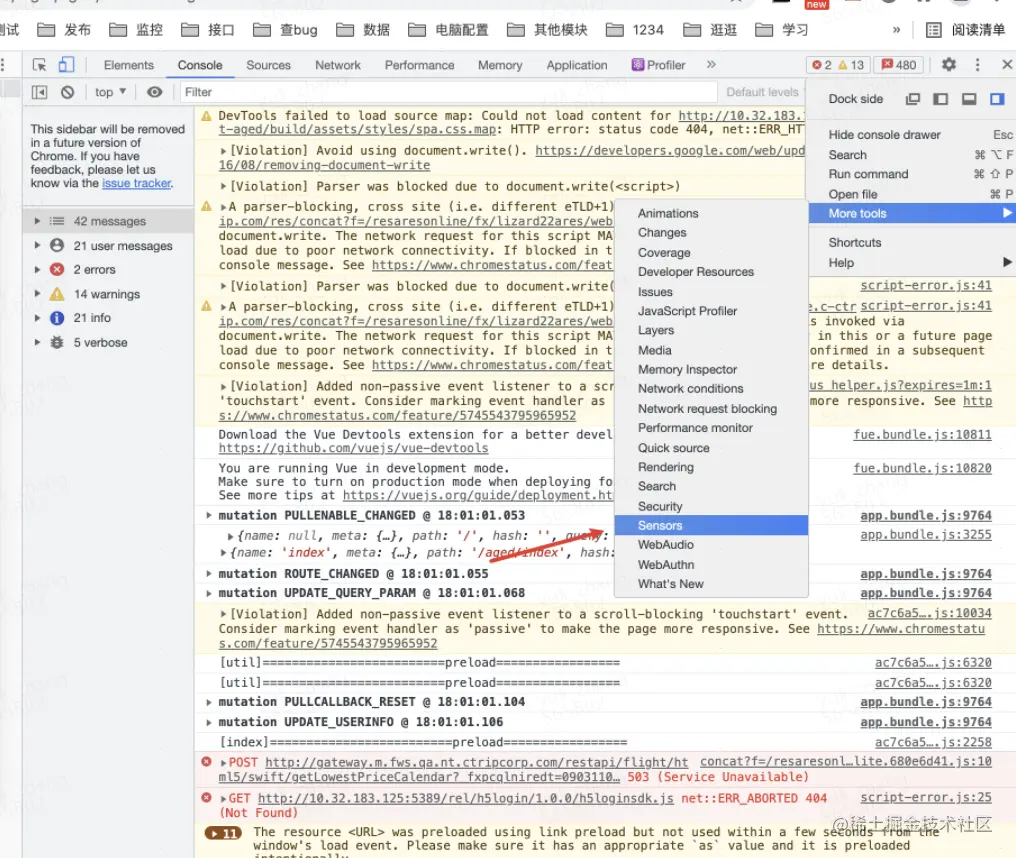Open the 监控 bookmark folder
Image resolution: width=1016 pixels, height=858 pixels.
click(135, 30)
